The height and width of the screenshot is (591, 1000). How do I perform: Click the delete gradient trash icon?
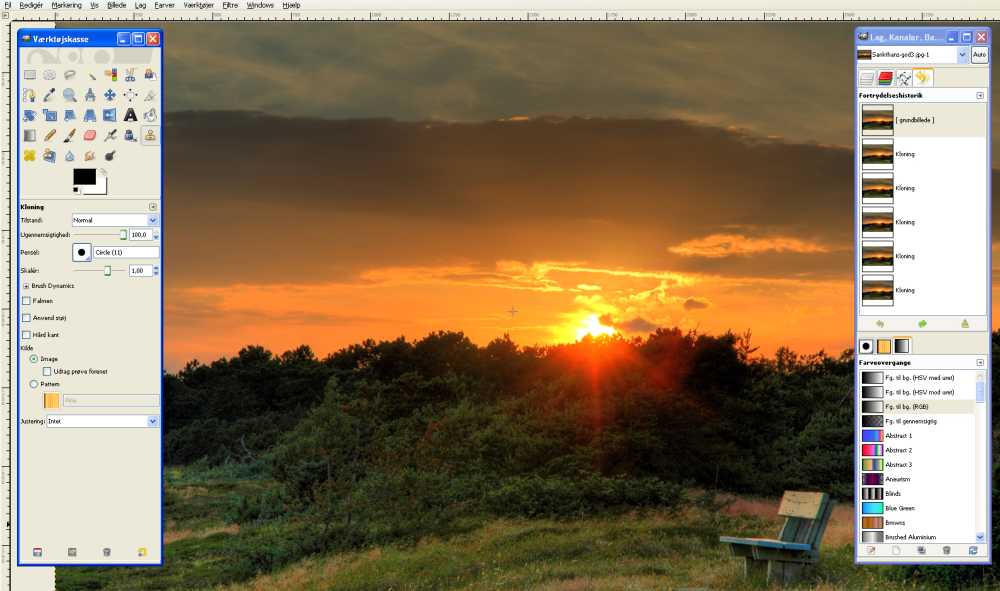point(946,550)
